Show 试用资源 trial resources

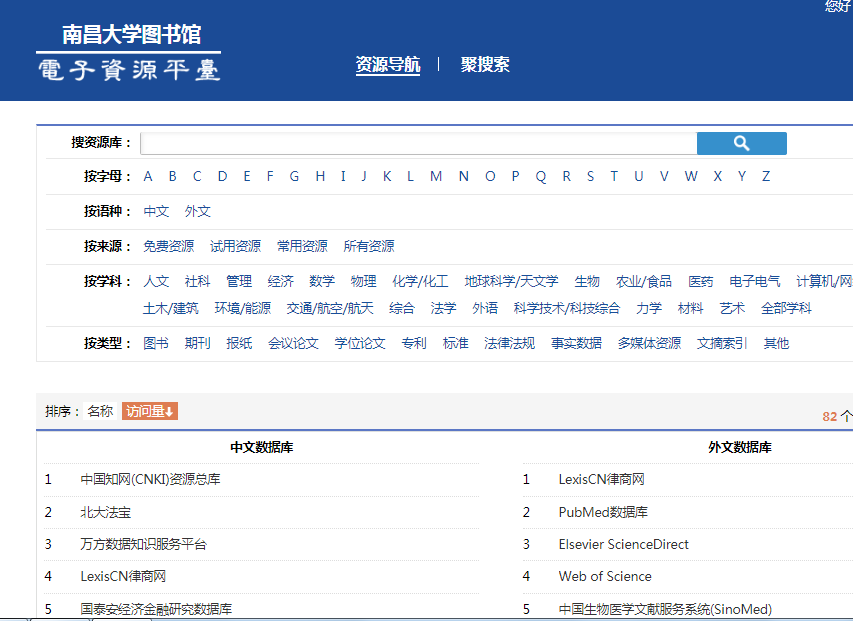coord(237,245)
